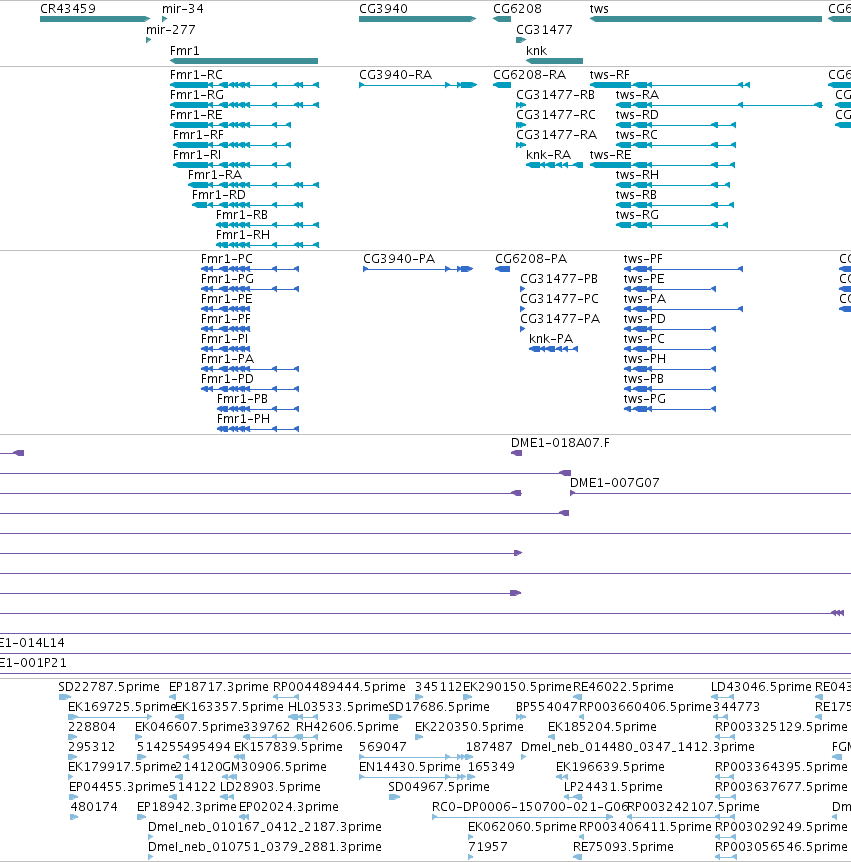Click the RC0-DP0006-150700-021-G06 EST label
This screenshot has height=862, width=851.
530,807
